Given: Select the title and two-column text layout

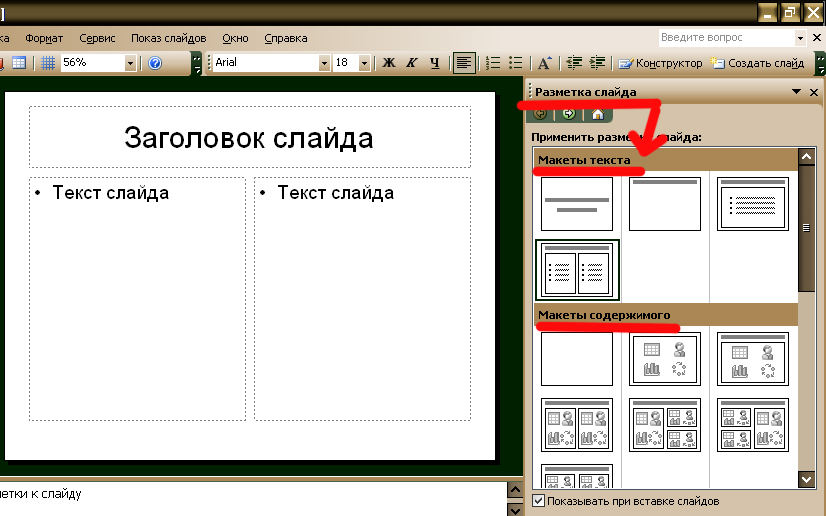Looking at the screenshot, I should click(577, 270).
